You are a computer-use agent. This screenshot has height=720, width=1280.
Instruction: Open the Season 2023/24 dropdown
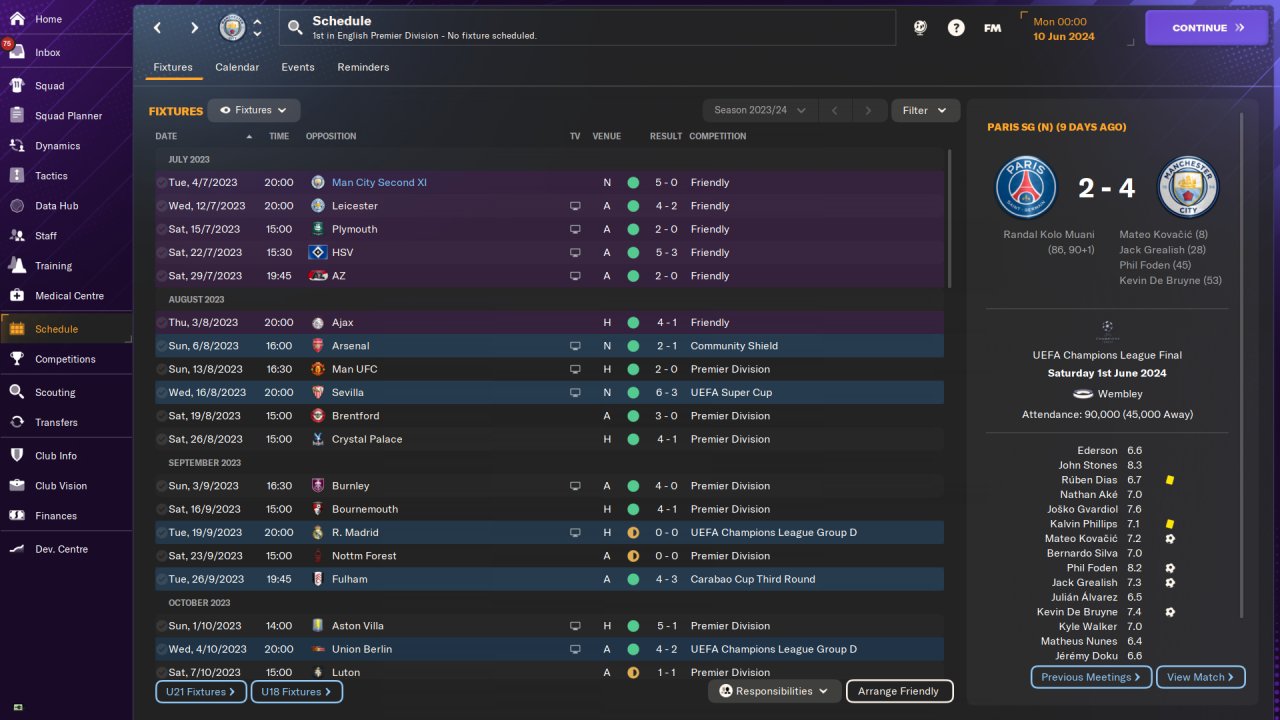[760, 111]
